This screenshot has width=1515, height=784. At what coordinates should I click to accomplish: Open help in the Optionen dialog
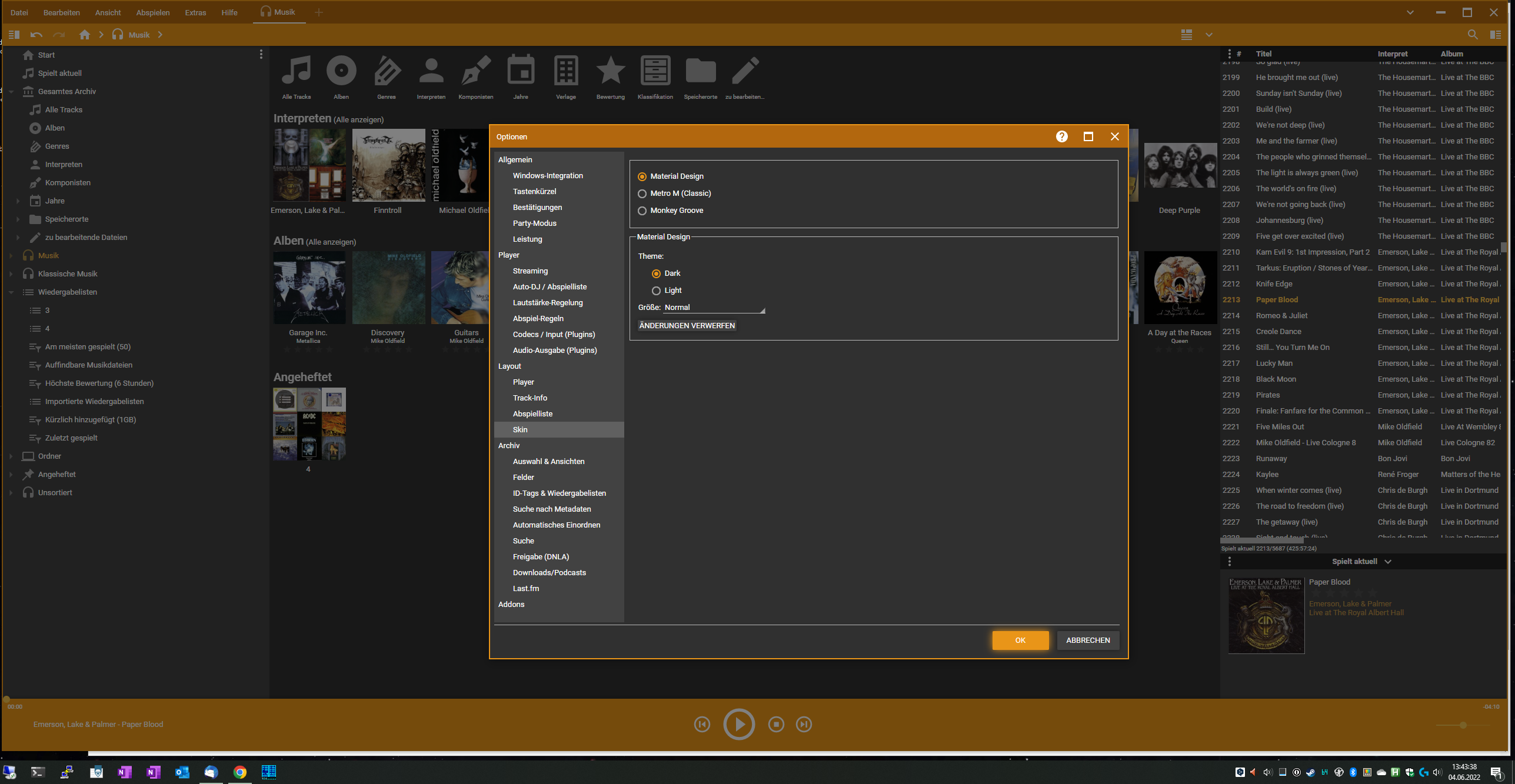[1062, 136]
